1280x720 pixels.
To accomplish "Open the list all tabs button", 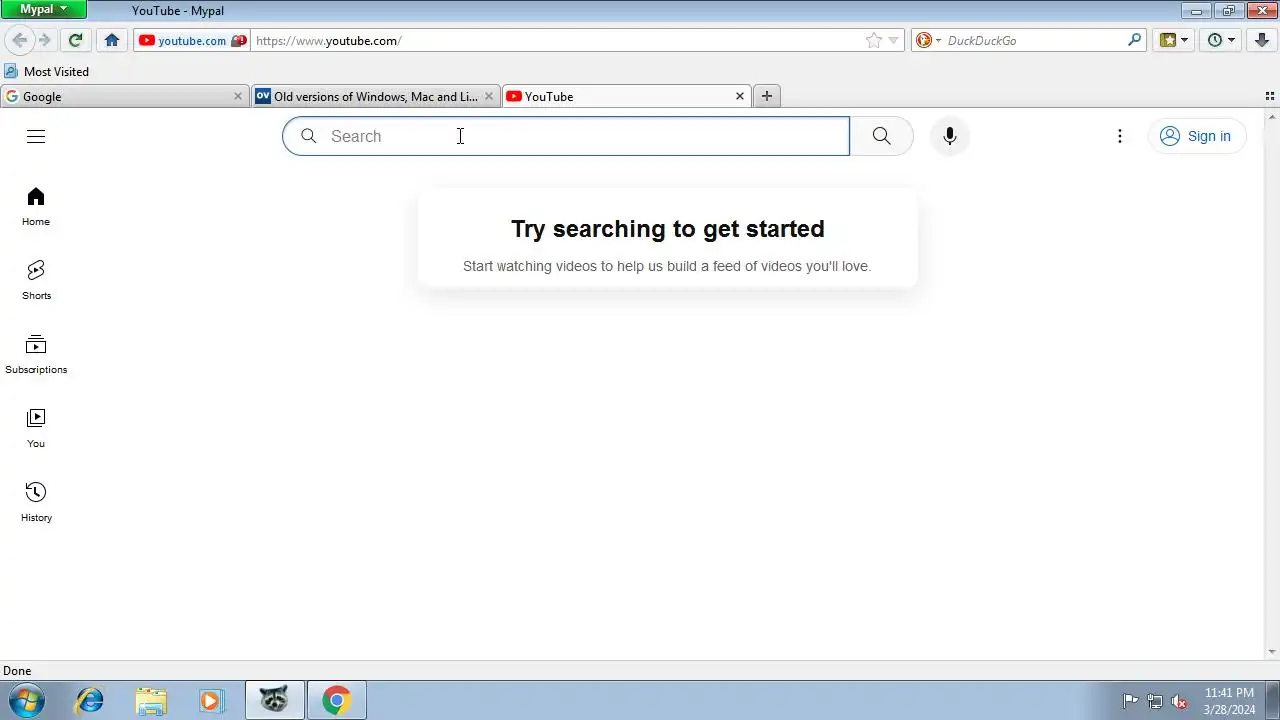I will 1270,96.
